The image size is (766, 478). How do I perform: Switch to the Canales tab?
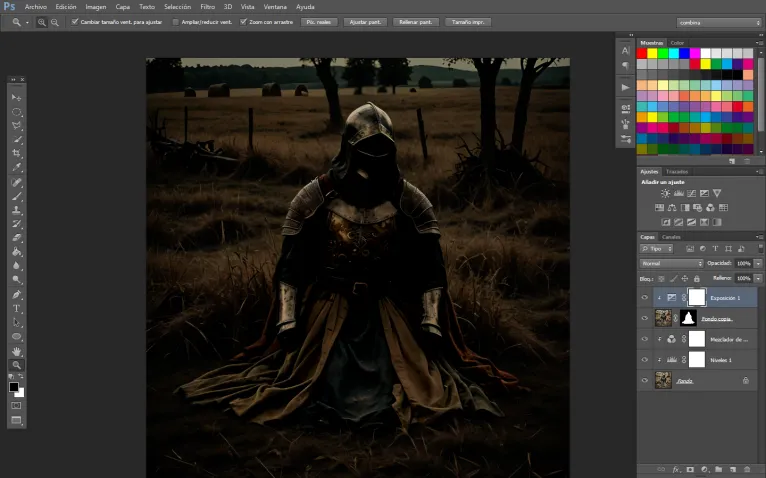click(671, 237)
